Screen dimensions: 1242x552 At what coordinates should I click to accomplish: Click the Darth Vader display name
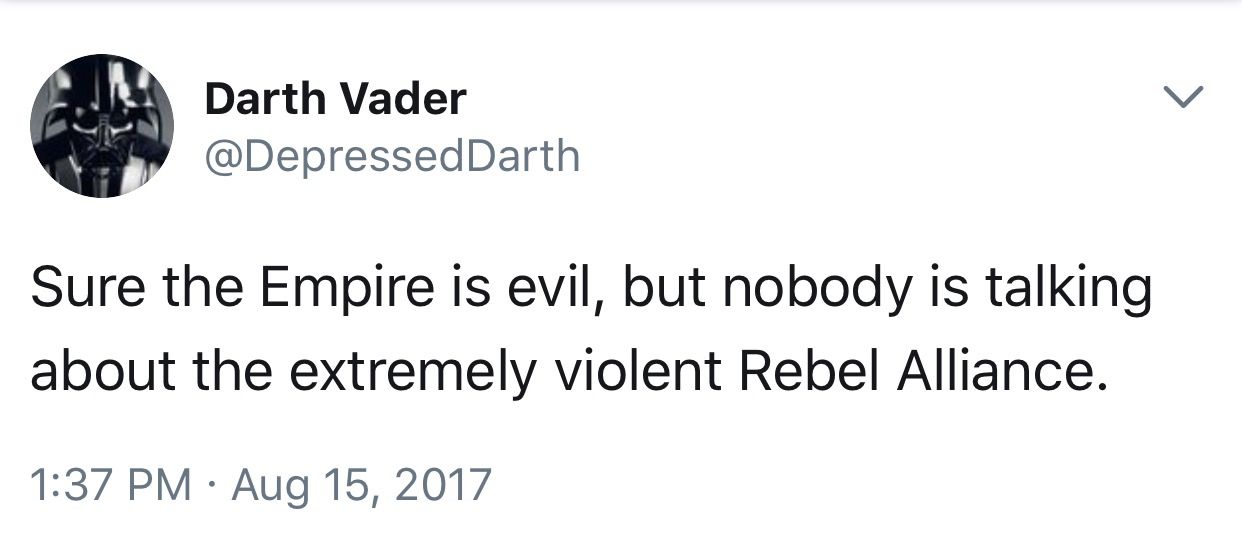coord(335,98)
